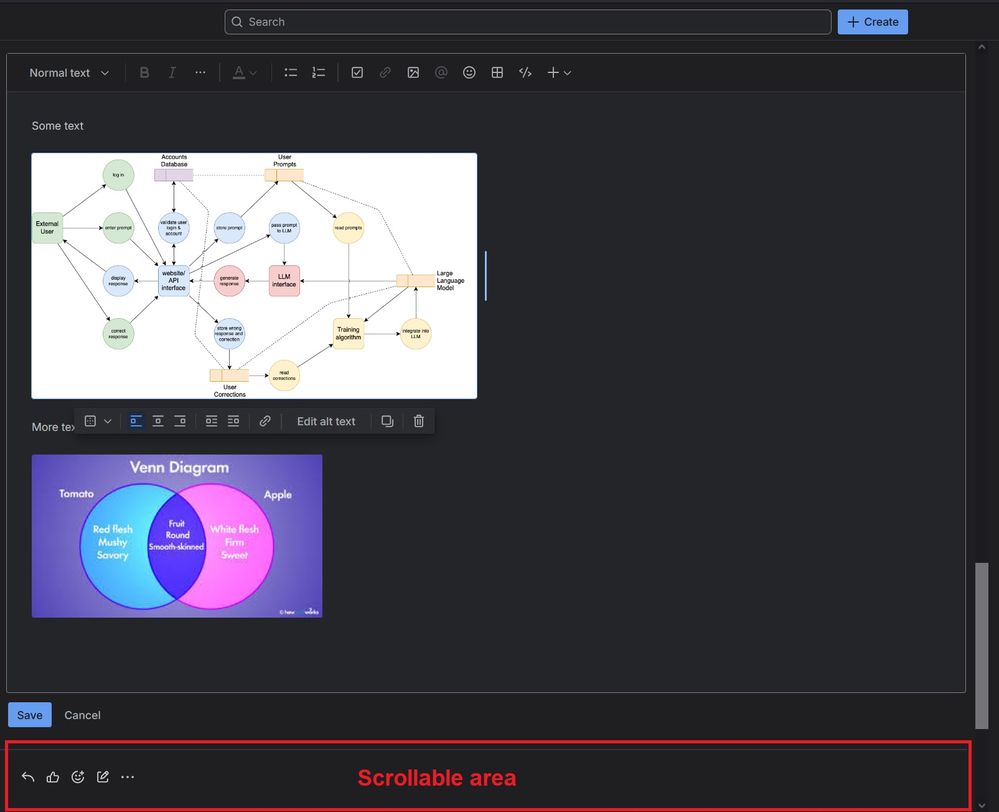This screenshot has width=999, height=812.
Task: Click Edit alt text
Action: point(326,421)
